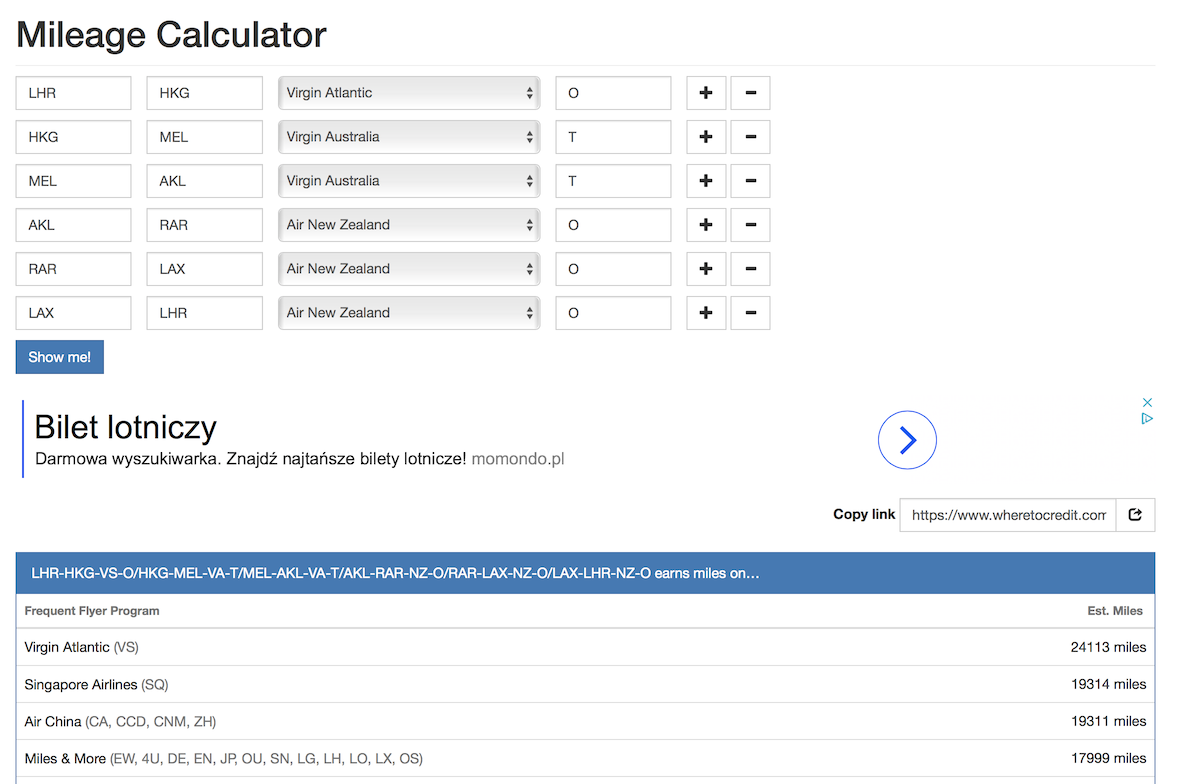Click the Mileage Calculator page heading

point(171,35)
